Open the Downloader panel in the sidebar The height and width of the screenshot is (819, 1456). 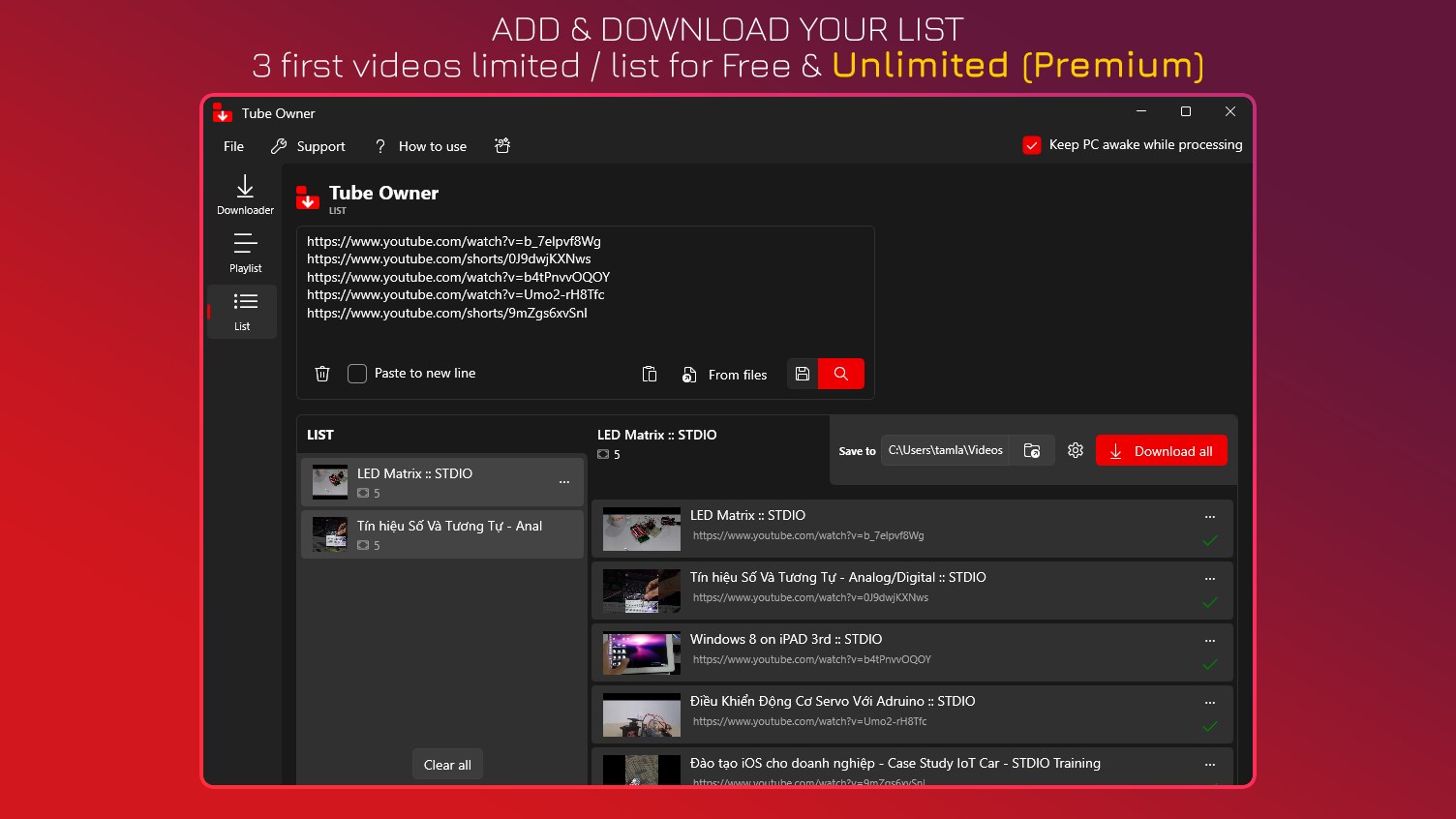coord(244,195)
